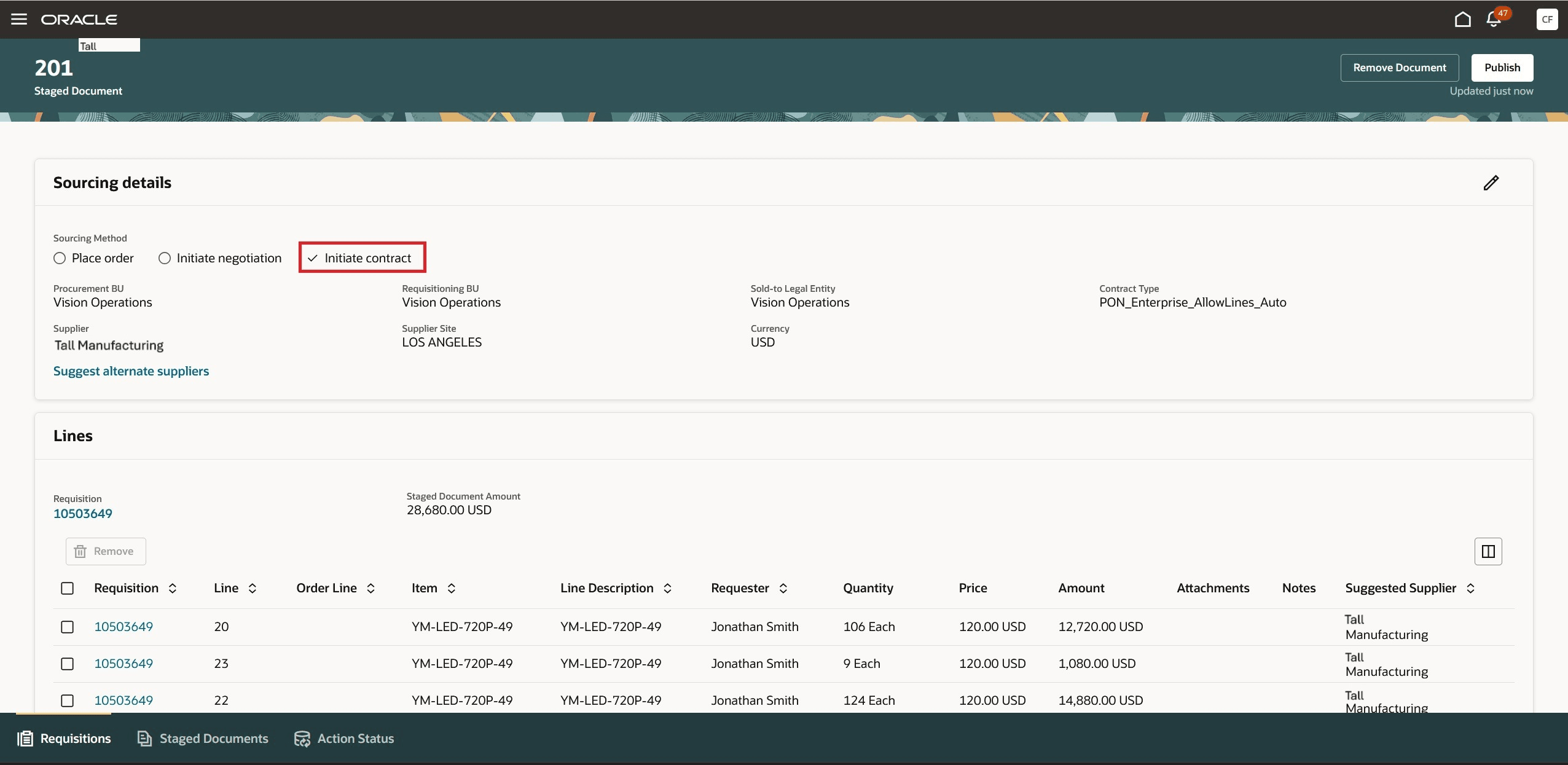Open the hamburger navigation menu
The height and width of the screenshot is (765, 1568).
[x=19, y=19]
